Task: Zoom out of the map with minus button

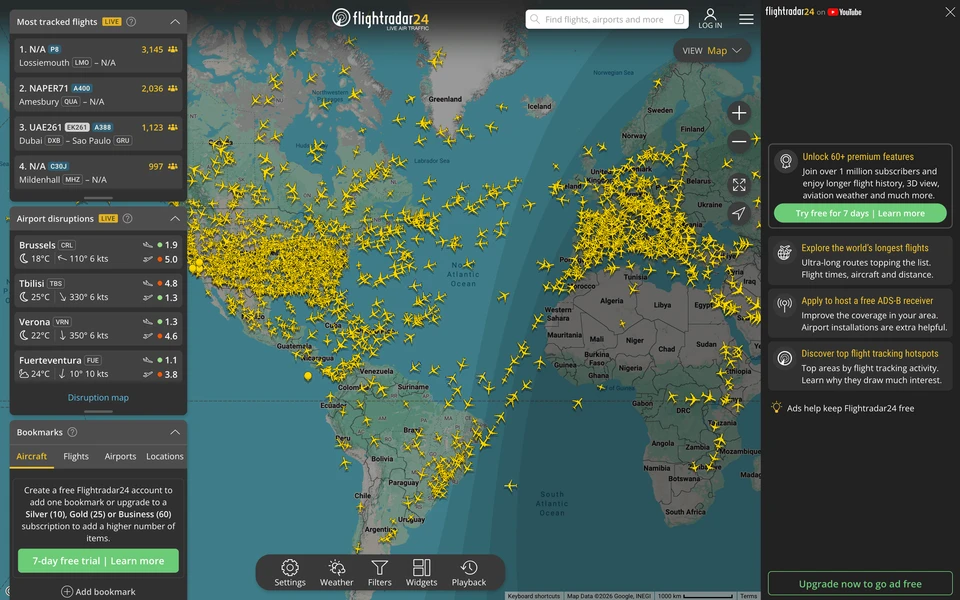Action: point(739,141)
